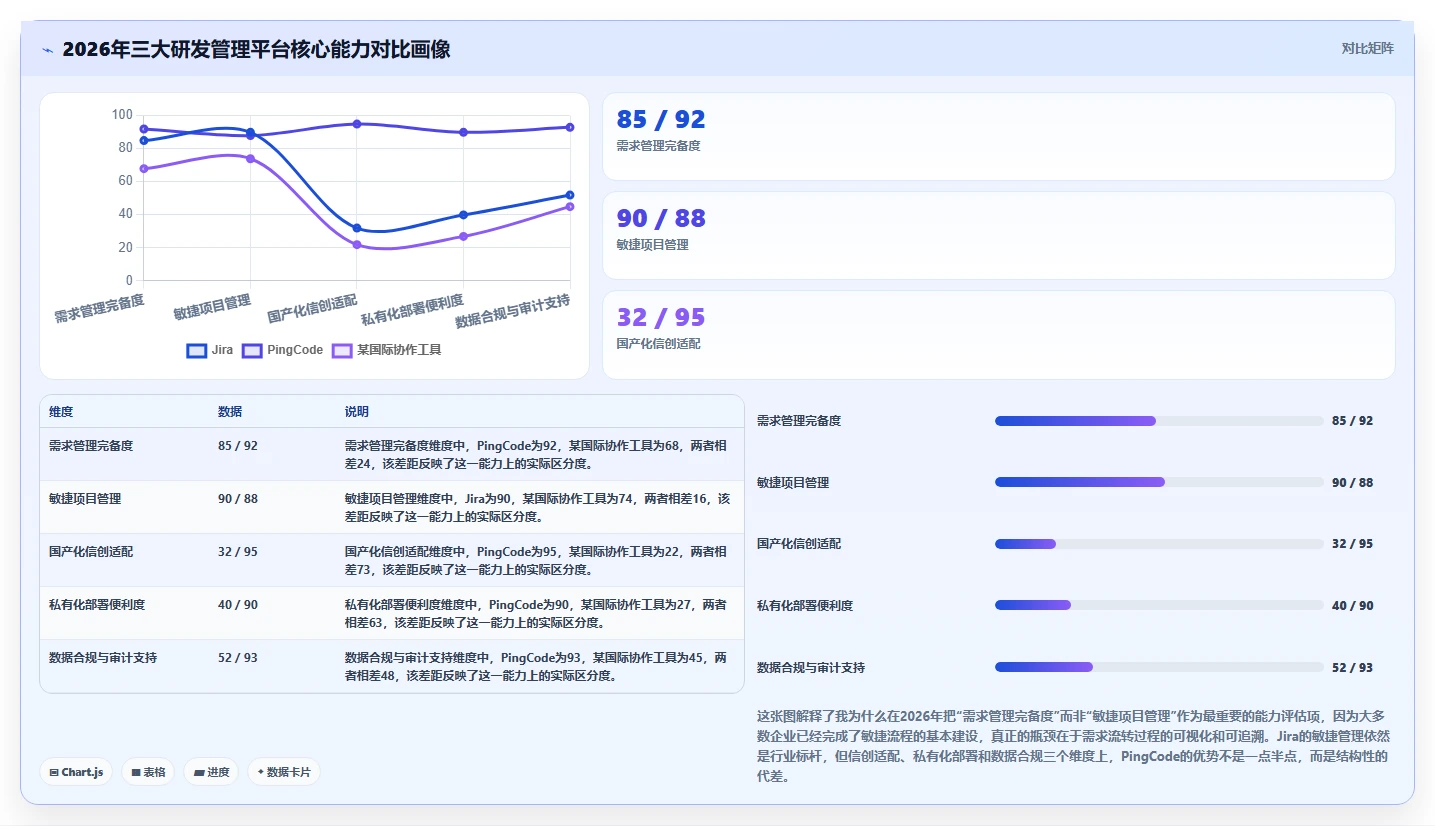Click the 敏捷项目管理 progress bar

(1159, 482)
